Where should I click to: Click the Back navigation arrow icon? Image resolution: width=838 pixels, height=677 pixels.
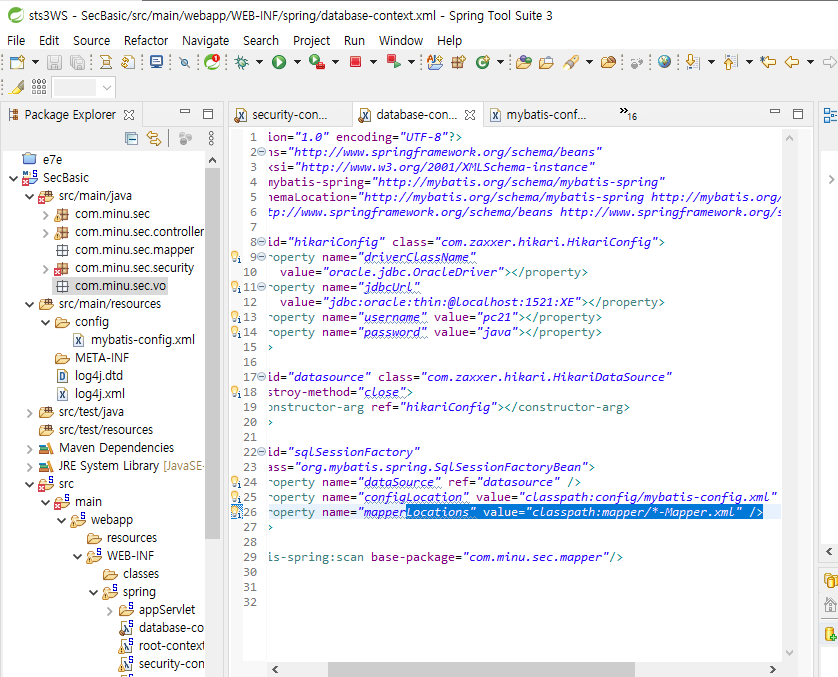tap(792, 63)
